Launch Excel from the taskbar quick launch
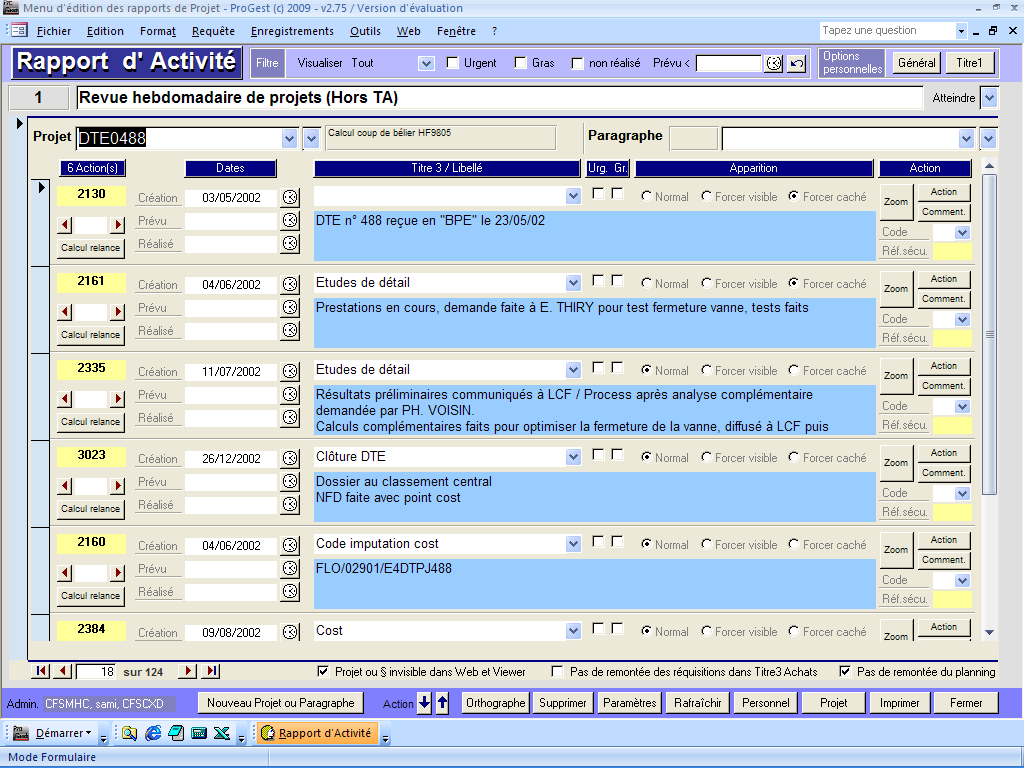The width and height of the screenshot is (1024, 768). tap(222, 733)
